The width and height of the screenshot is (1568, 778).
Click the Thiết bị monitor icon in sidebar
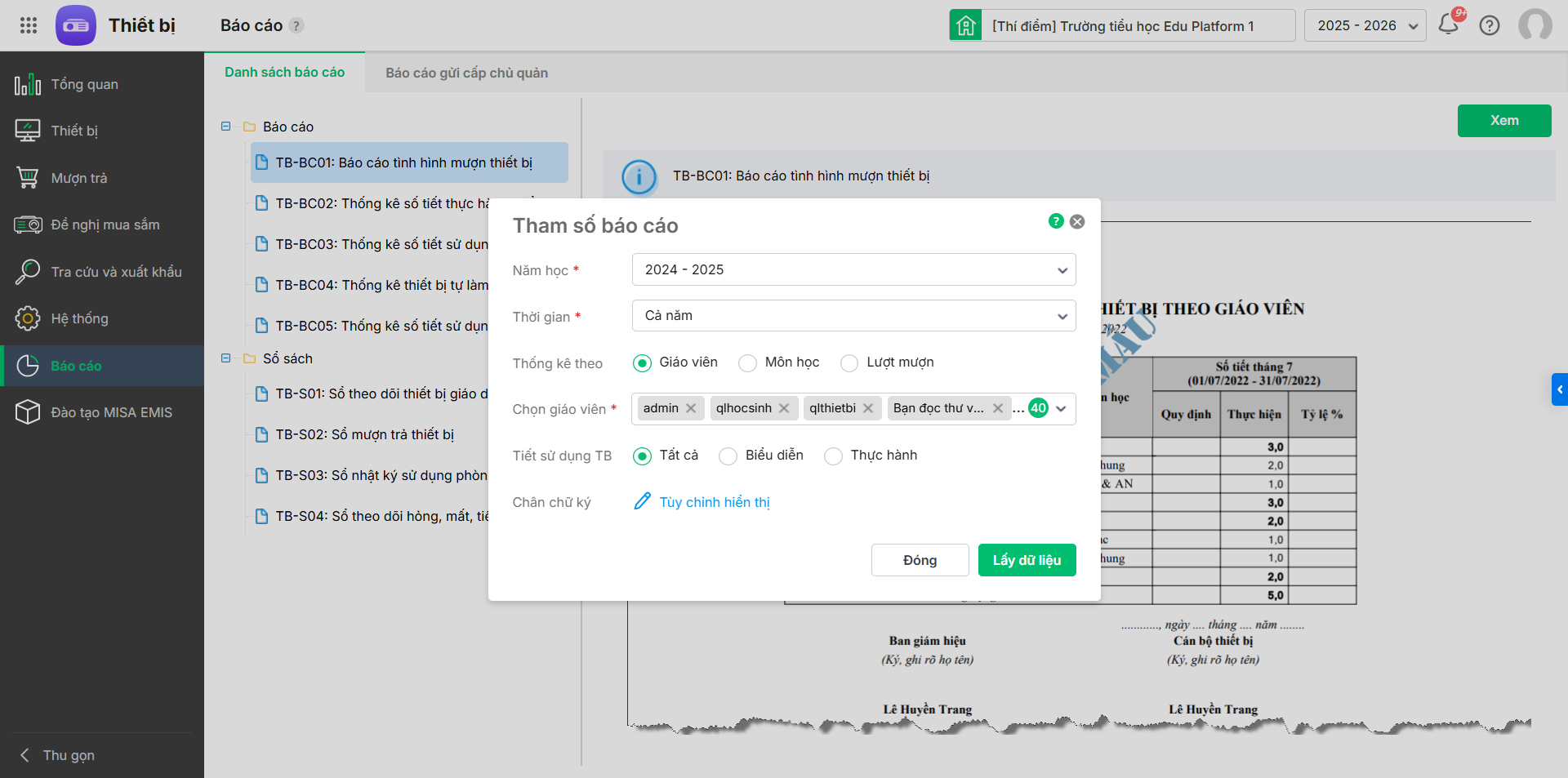click(28, 131)
